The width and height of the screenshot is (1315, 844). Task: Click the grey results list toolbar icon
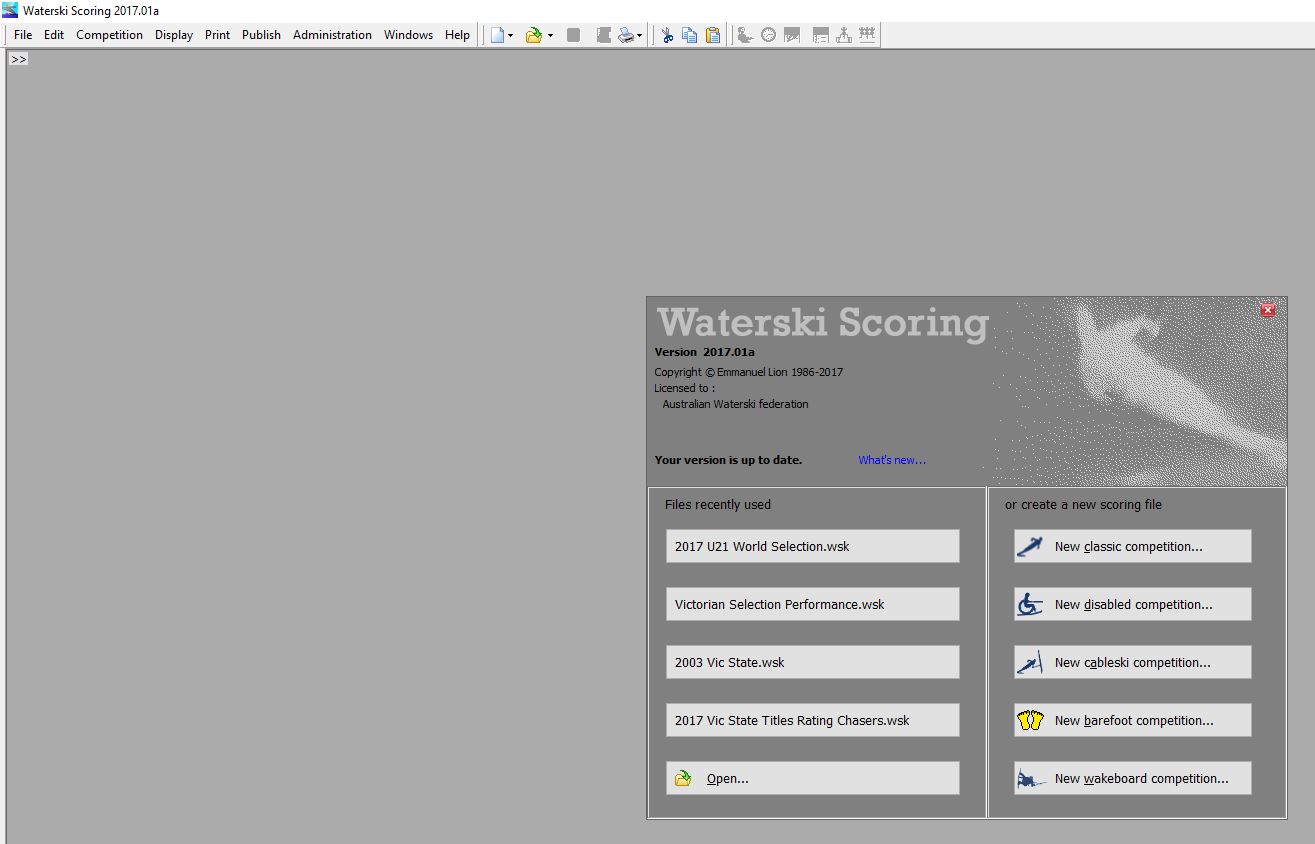click(x=820, y=35)
